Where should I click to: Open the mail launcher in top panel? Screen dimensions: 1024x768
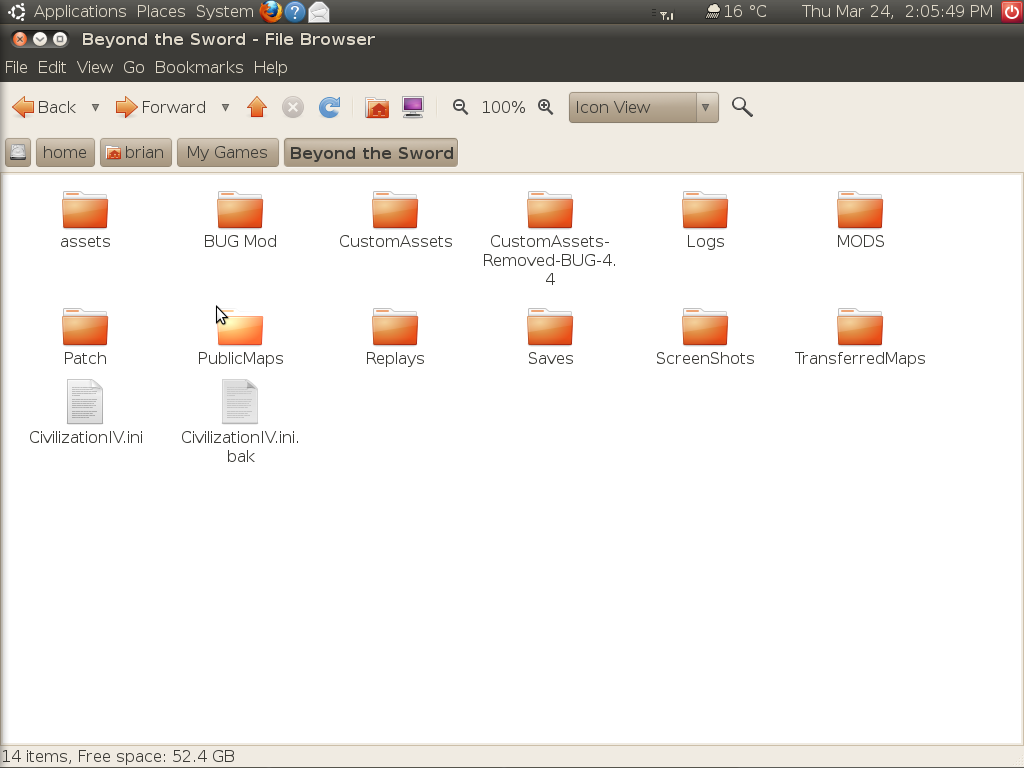pyautogui.click(x=319, y=12)
